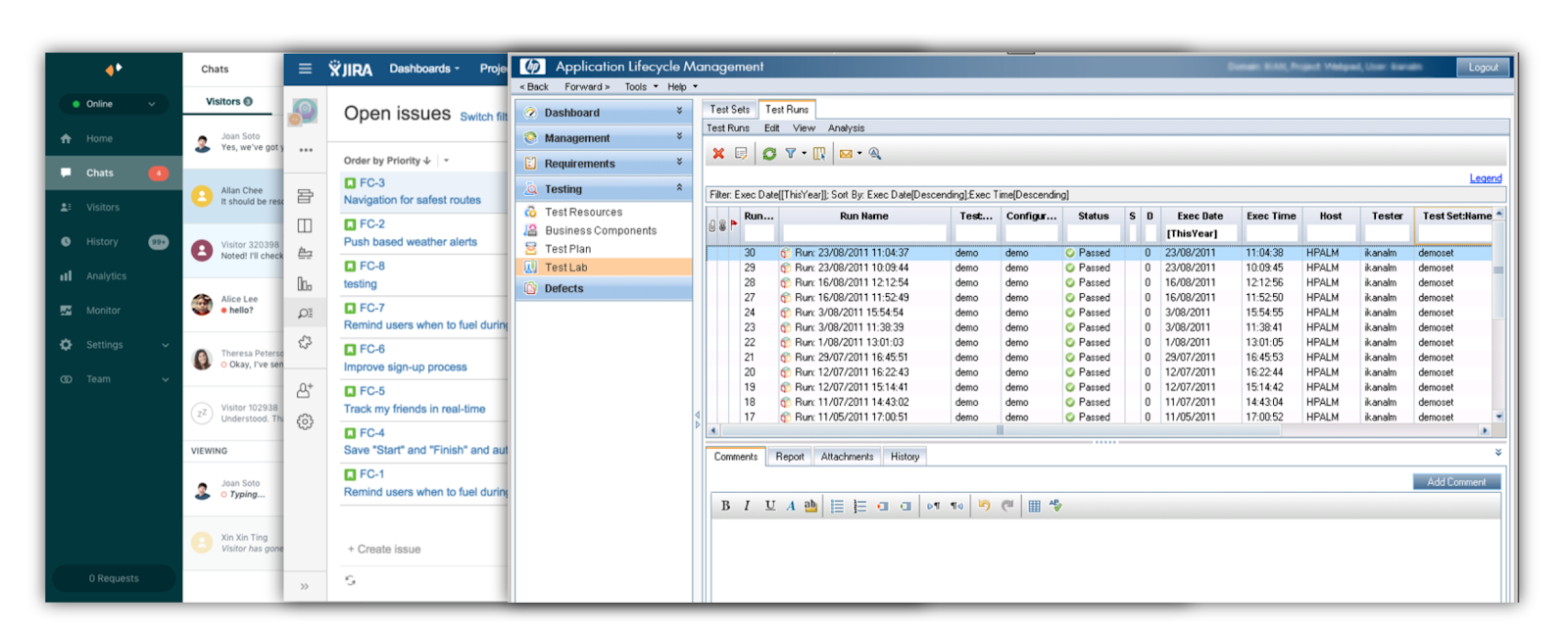Click the Add Comment button
Viewport: 1568px width, 640px height.
click(1455, 482)
